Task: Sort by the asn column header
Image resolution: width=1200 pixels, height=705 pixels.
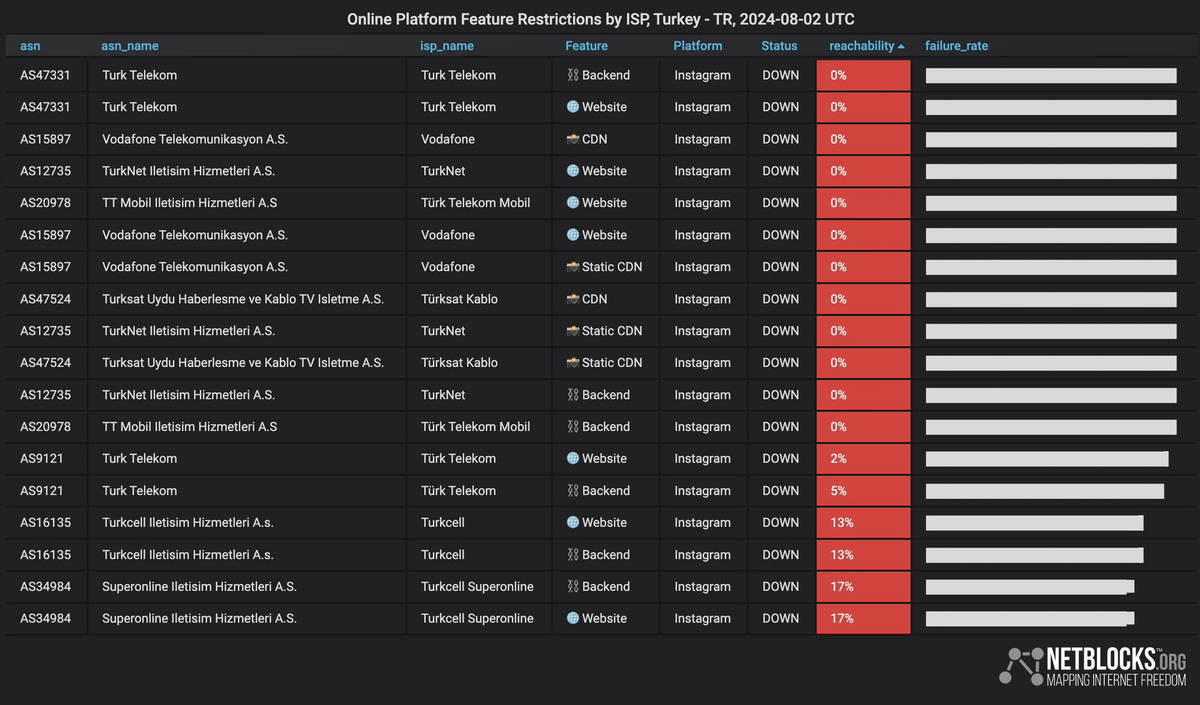Action: pos(31,46)
